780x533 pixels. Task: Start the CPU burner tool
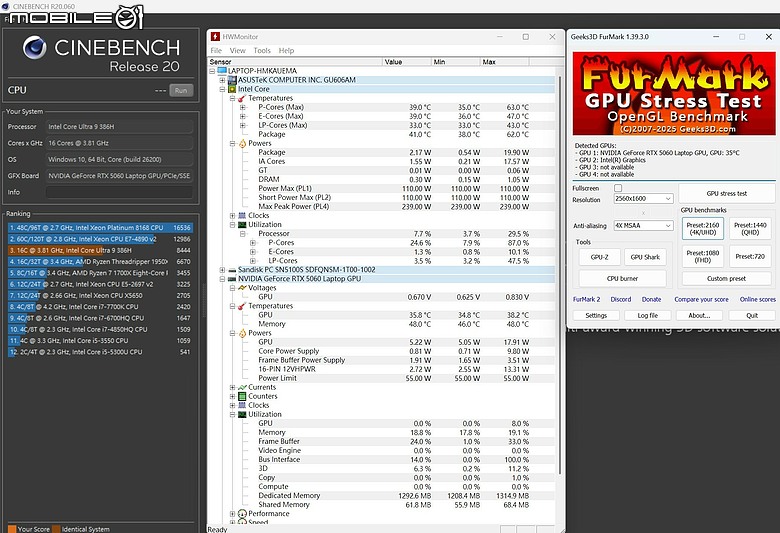click(x=622, y=278)
